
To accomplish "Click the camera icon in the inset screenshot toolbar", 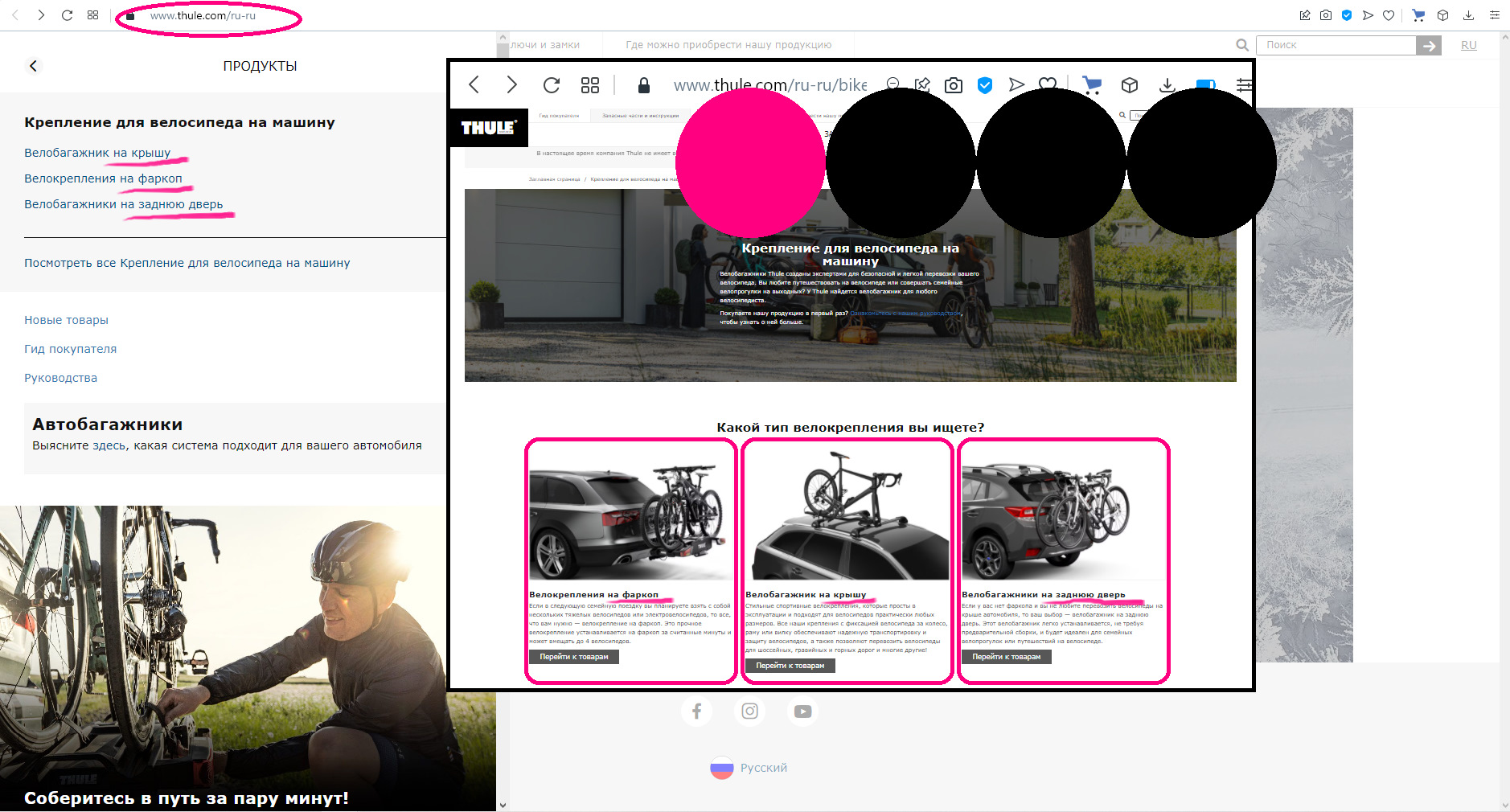I will (x=954, y=84).
